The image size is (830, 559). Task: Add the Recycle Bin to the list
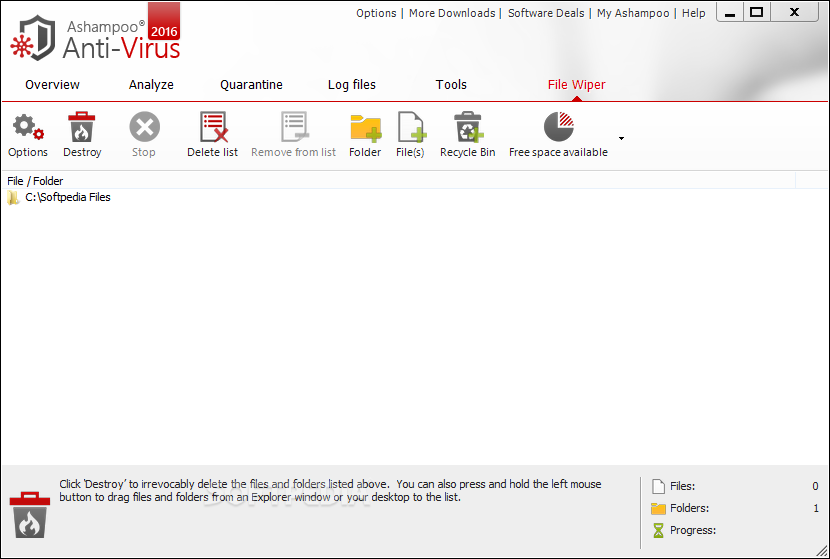(468, 127)
